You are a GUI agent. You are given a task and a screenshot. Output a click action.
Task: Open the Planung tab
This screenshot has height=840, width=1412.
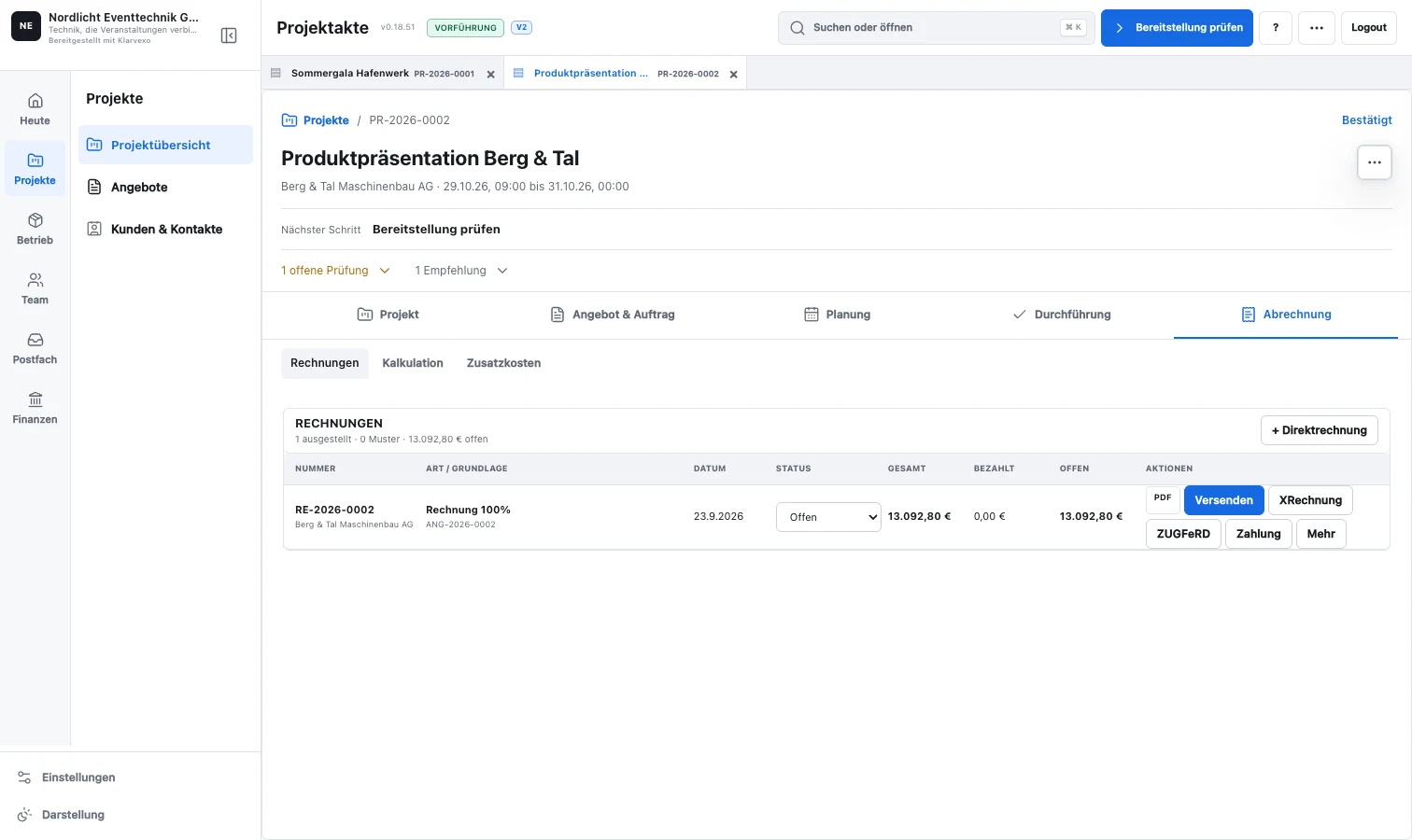pyautogui.click(x=837, y=315)
